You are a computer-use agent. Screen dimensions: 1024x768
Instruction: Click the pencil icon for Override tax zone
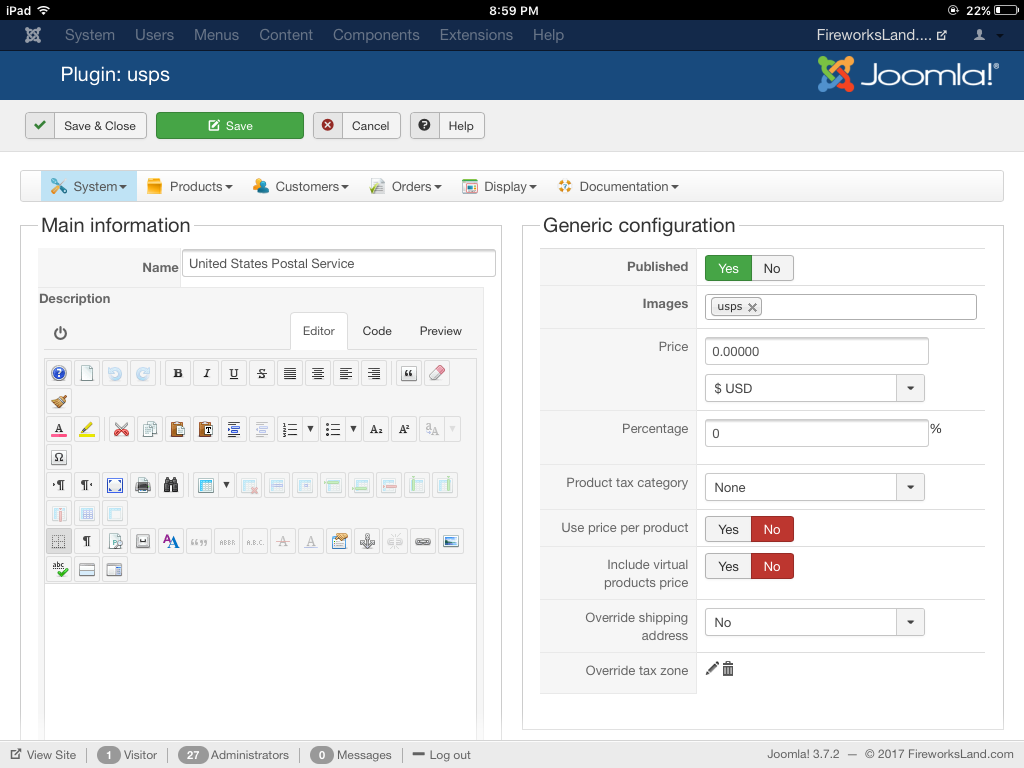(x=712, y=669)
